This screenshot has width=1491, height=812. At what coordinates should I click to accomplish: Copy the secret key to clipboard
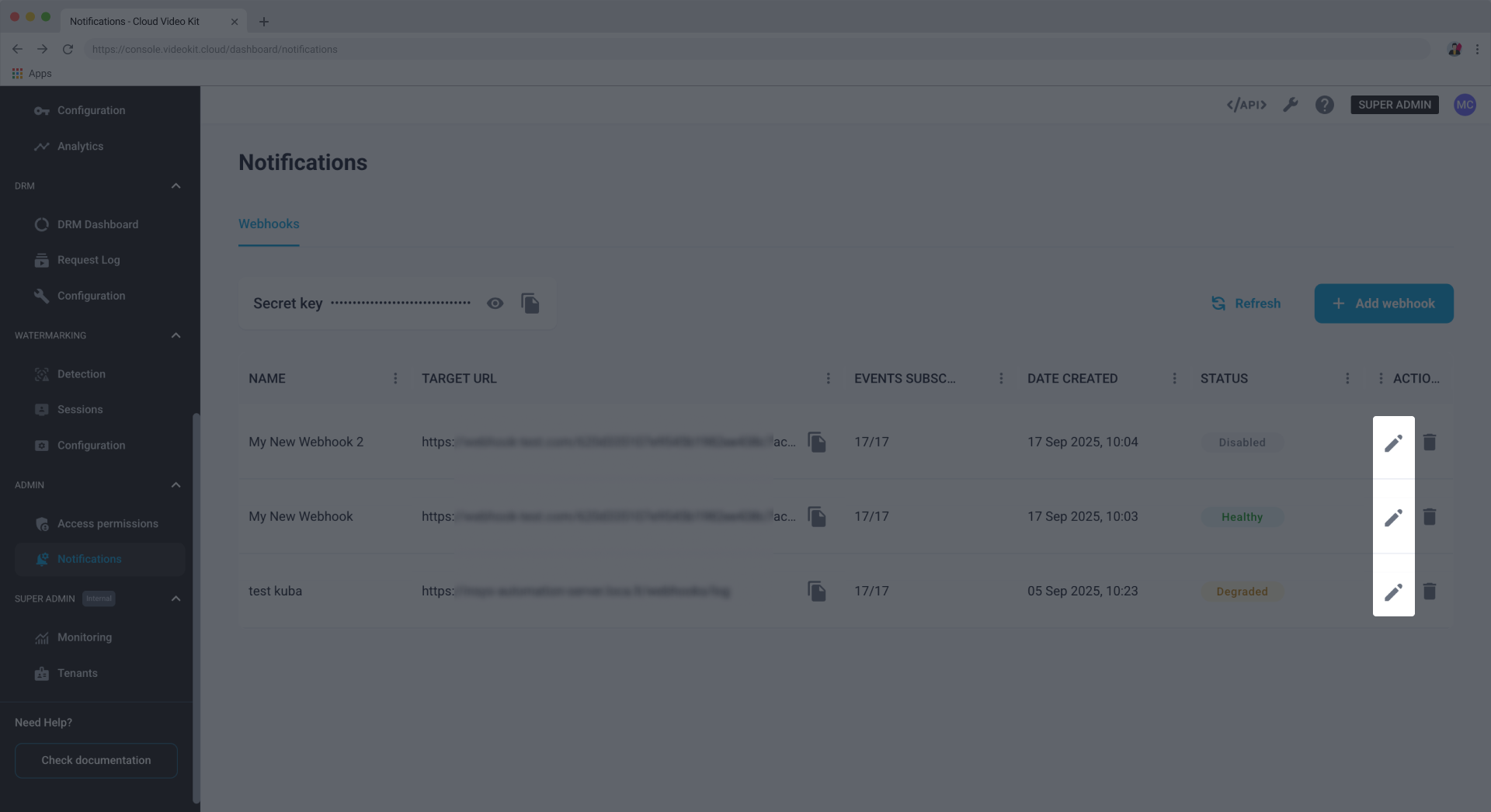tap(530, 304)
